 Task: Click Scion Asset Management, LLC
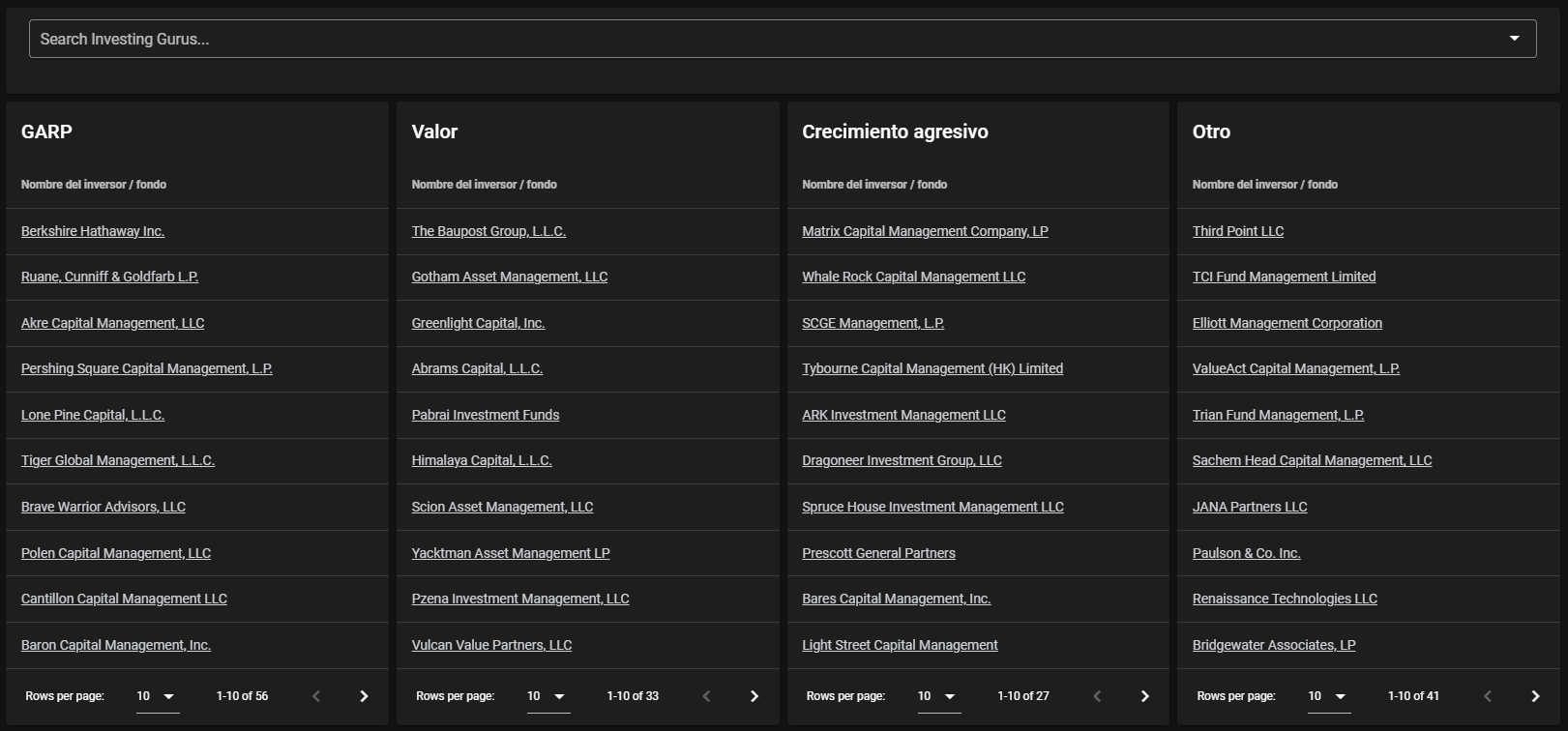point(502,507)
